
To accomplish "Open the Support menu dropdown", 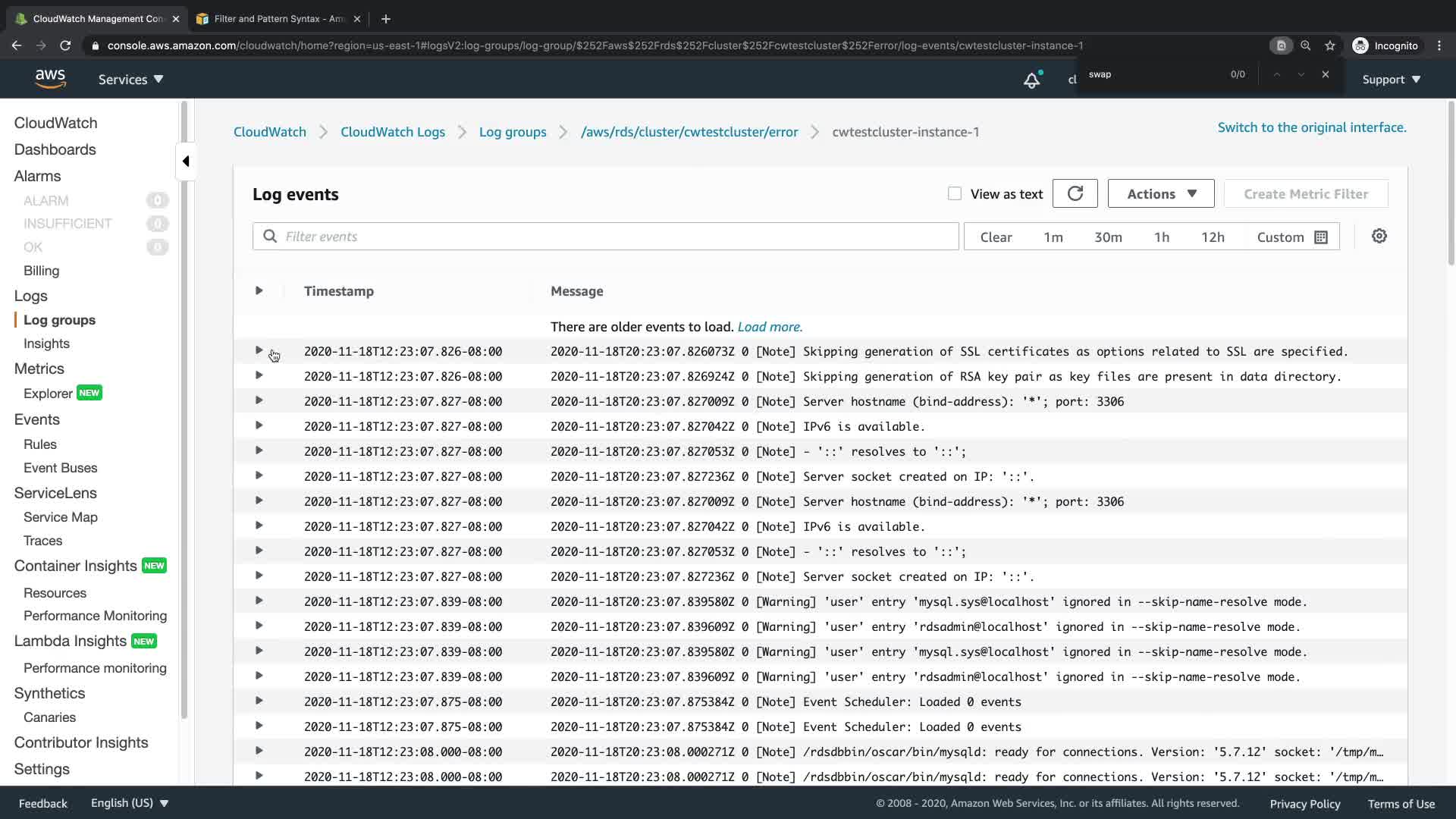I will tap(1391, 80).
